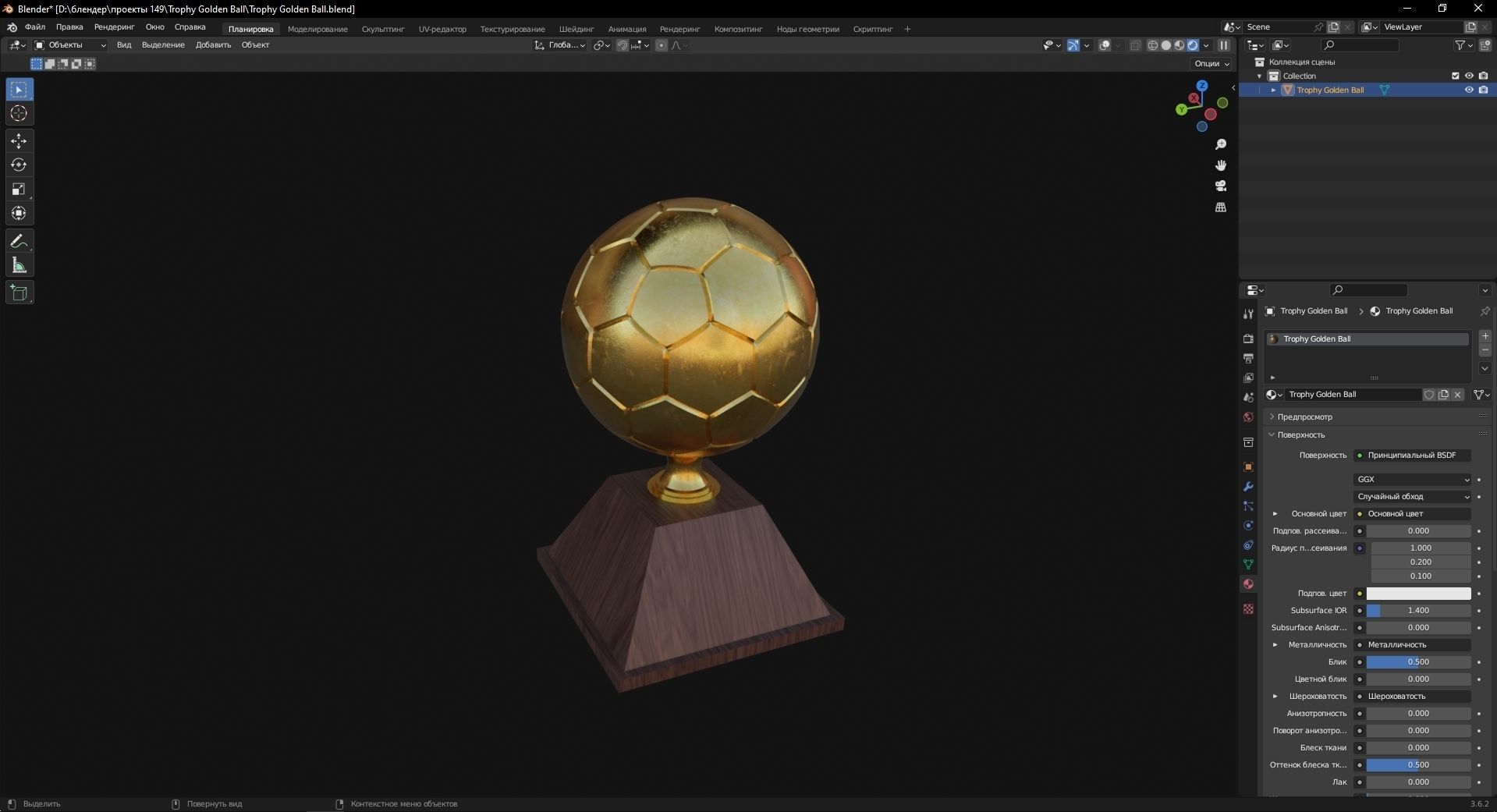Expand Trophy Golden Ball in outliner
This screenshot has width=1497, height=812.
1274,90
